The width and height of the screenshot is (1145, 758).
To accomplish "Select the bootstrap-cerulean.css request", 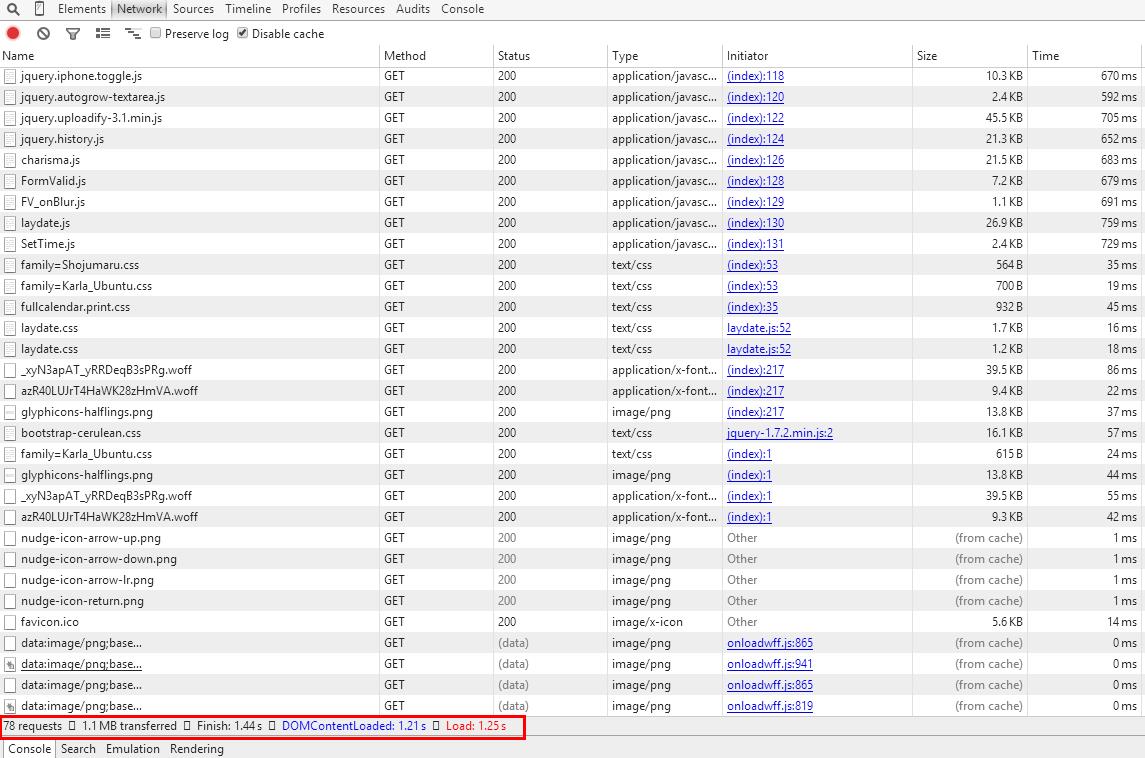I will tap(80, 433).
